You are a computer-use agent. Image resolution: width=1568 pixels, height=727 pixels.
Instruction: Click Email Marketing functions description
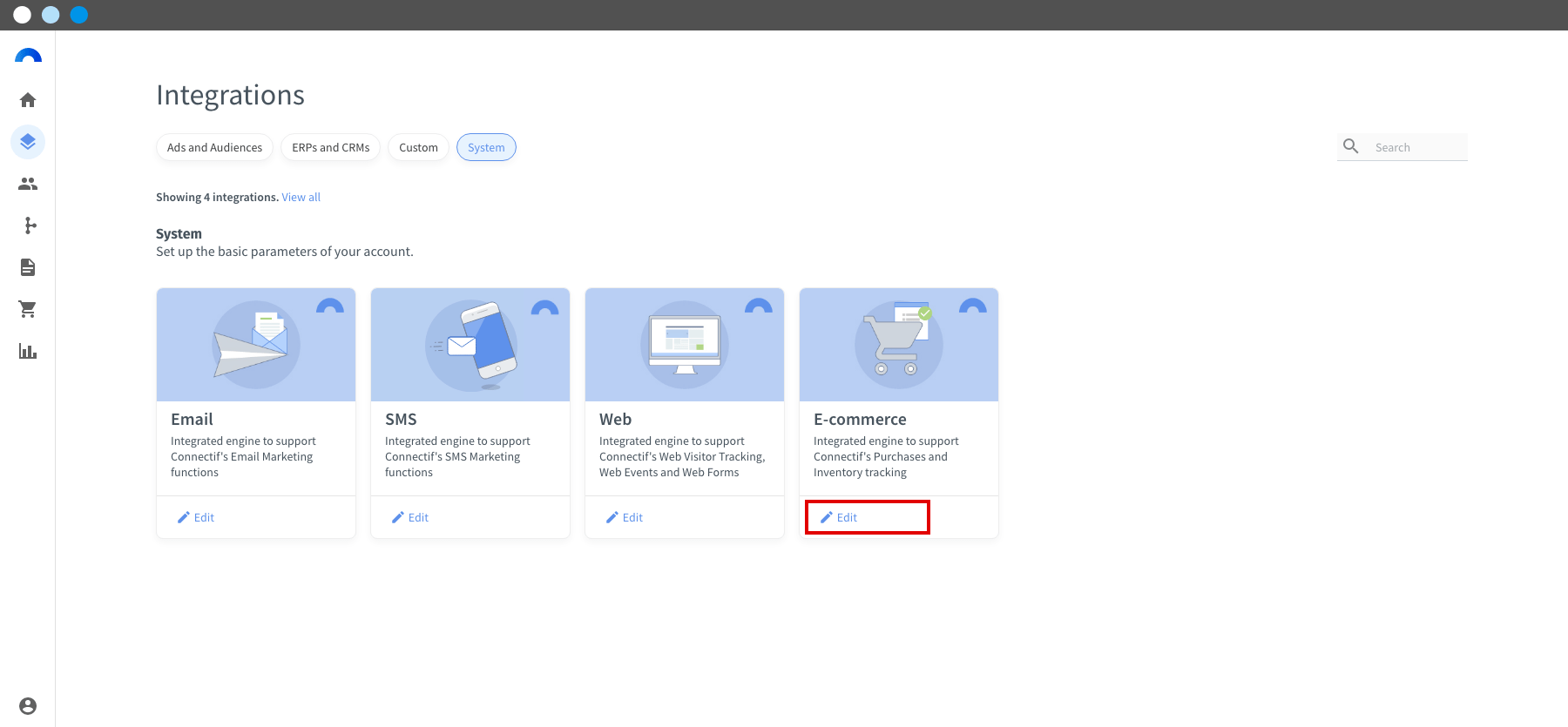(243, 457)
